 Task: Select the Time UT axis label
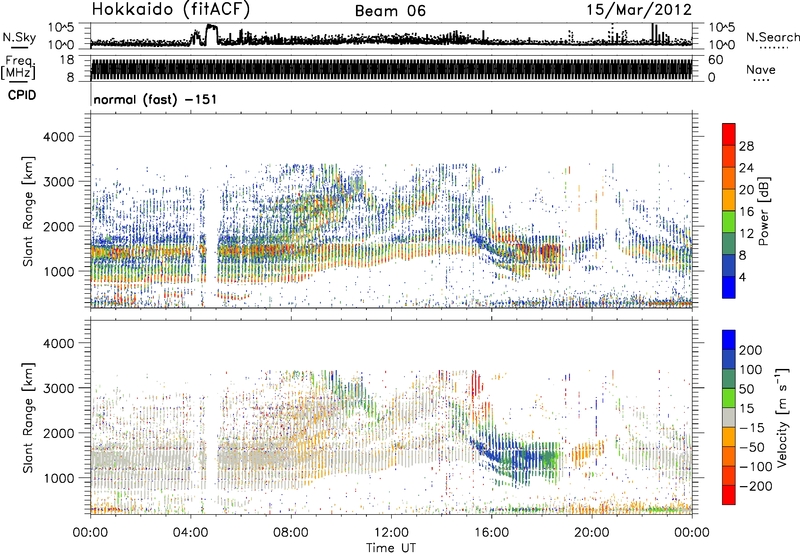(x=391, y=547)
